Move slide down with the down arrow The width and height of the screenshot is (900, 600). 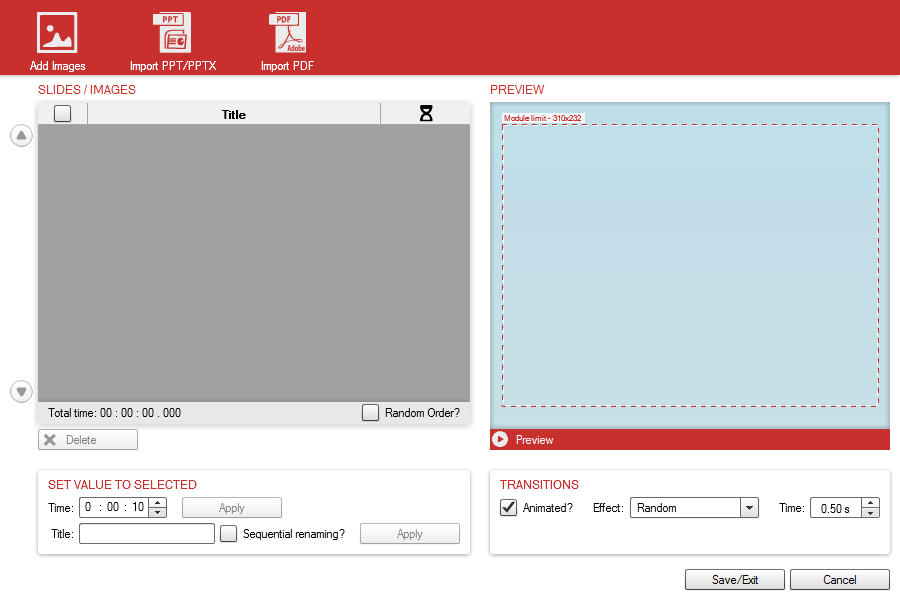coord(21,392)
